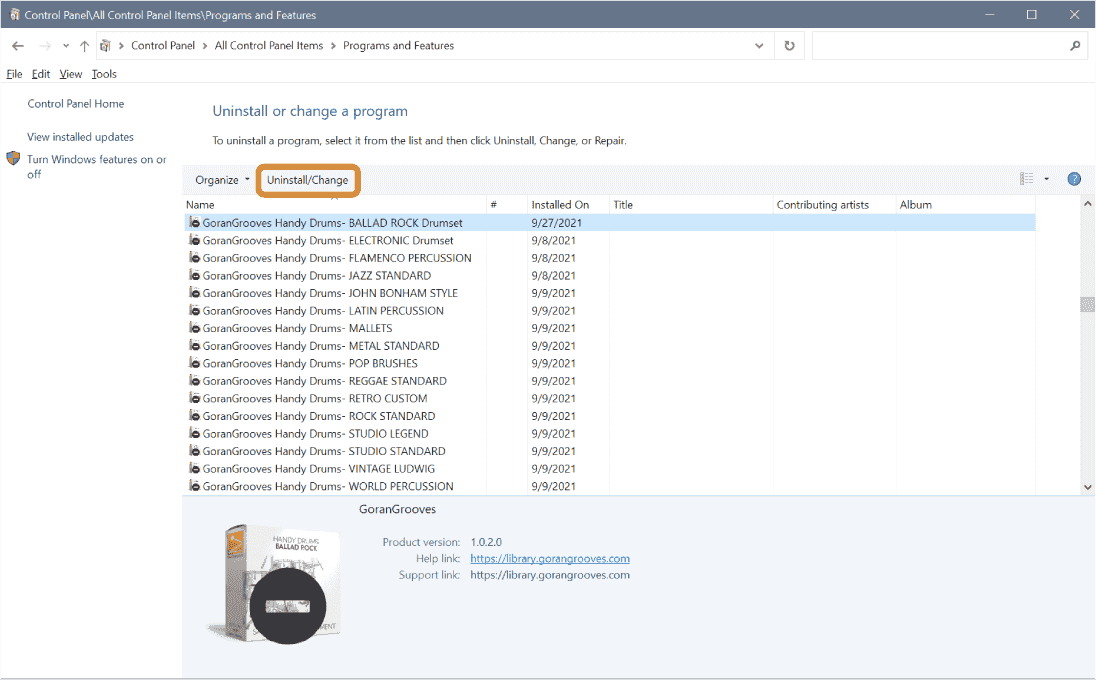The image size is (1096, 680).
Task: Click the search magnifier icon
Action: click(1075, 45)
